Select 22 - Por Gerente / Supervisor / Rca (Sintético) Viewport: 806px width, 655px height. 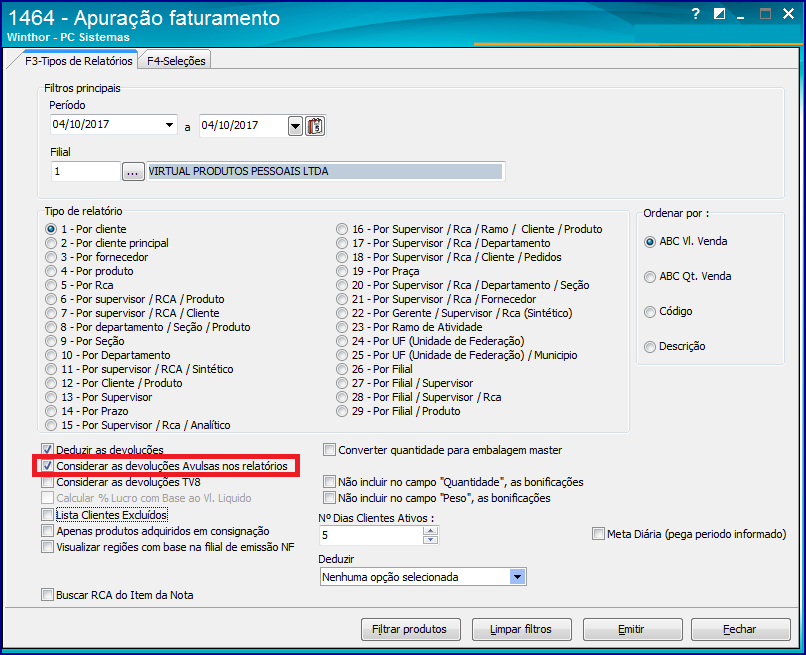(x=342, y=313)
